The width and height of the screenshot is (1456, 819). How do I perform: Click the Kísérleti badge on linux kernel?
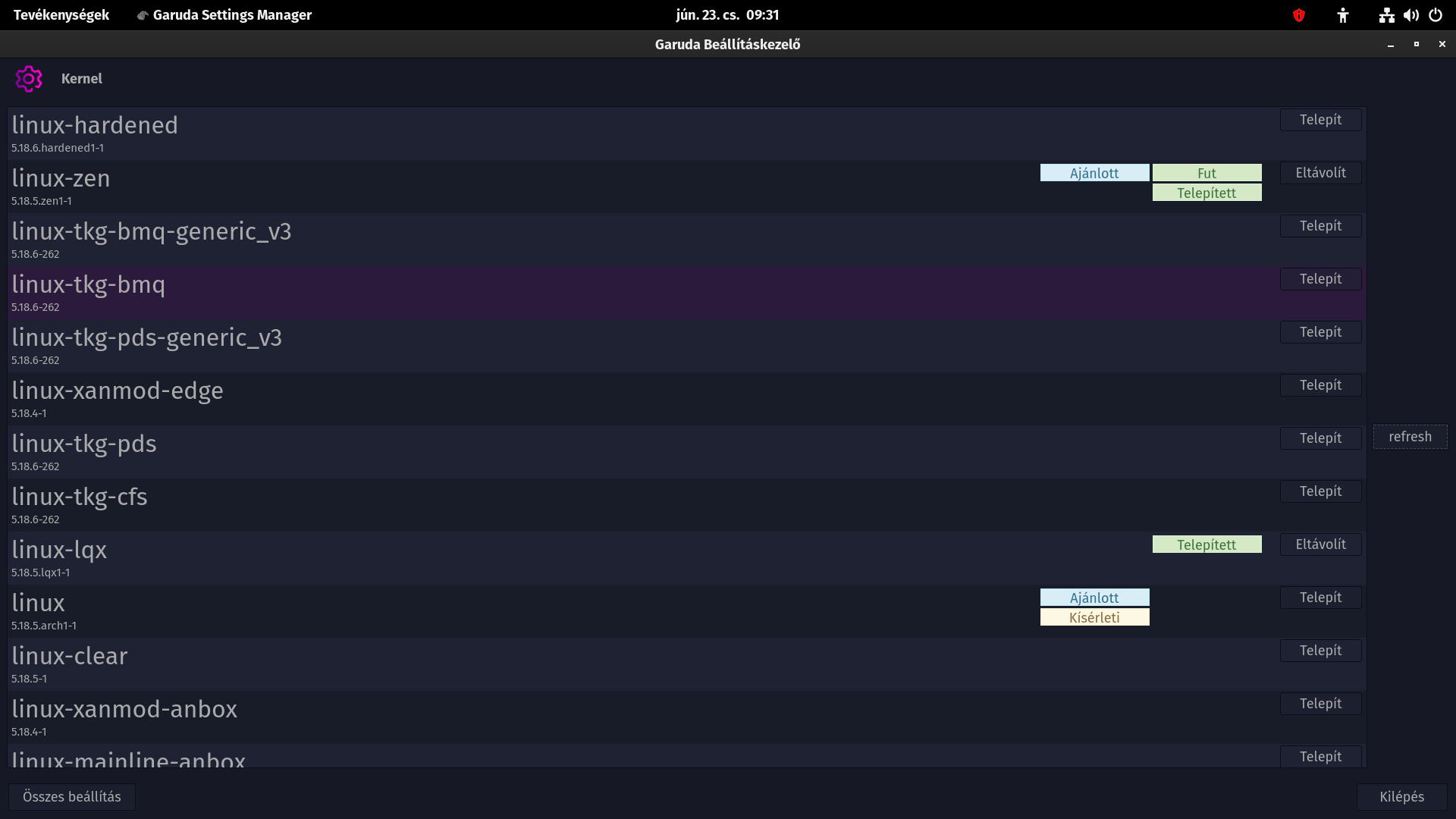[1094, 617]
